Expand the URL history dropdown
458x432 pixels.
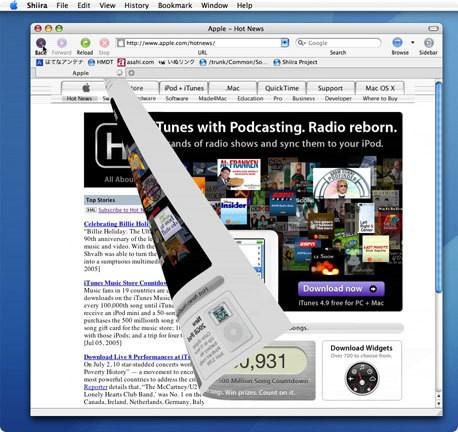284,43
